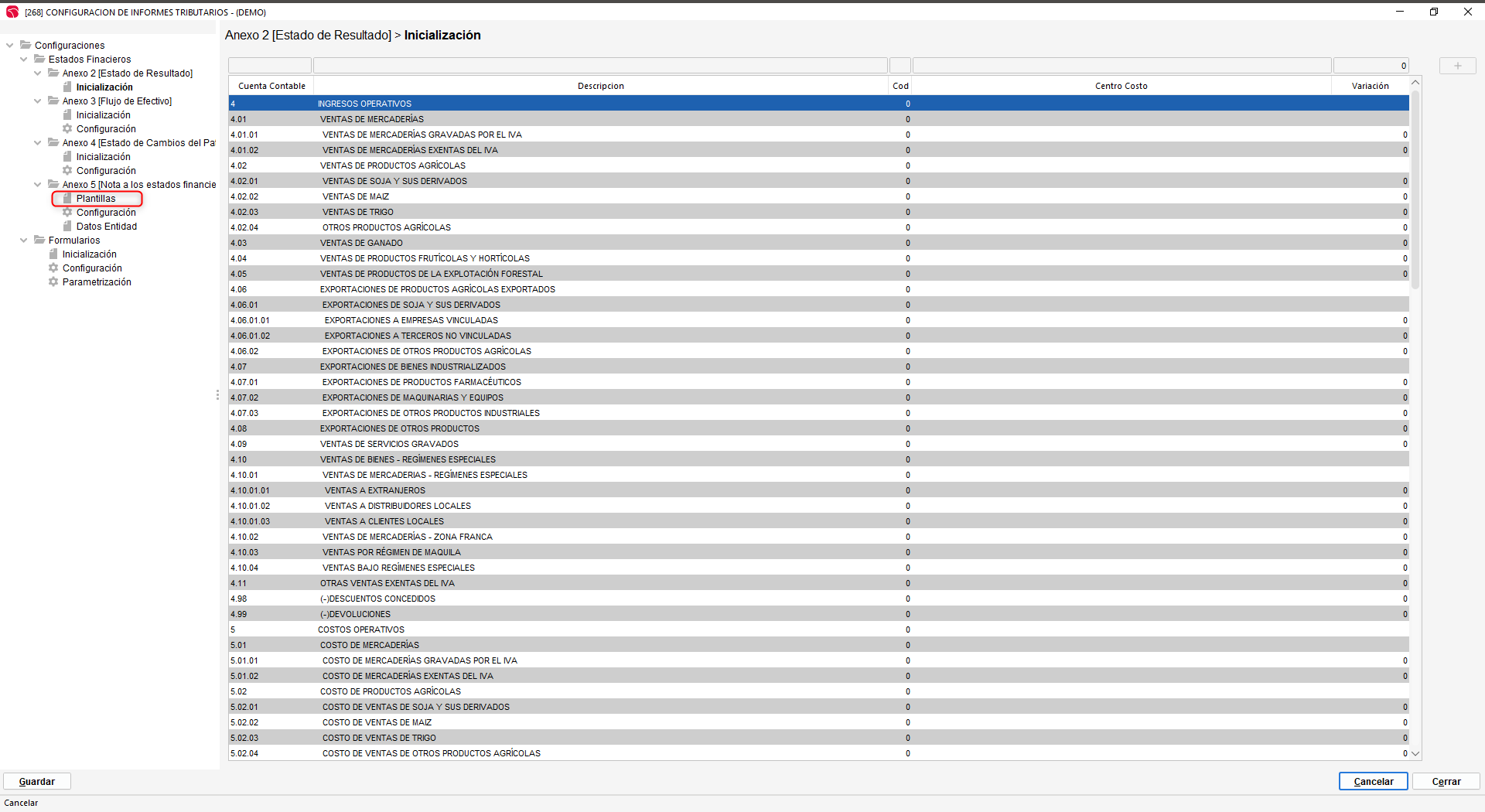
Task: Open Inicialización under Anexo 4
Action: click(x=103, y=157)
